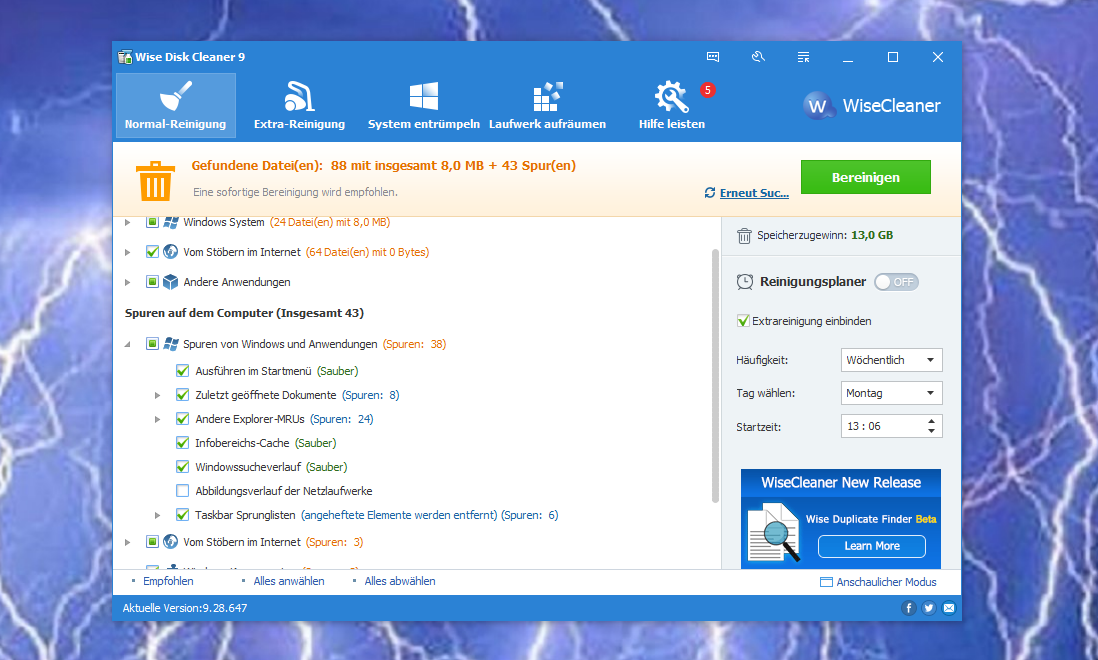Toggle checkbox of Vom Stöbern (Spuren: 3)
The width and height of the screenshot is (1098, 660).
point(153,542)
